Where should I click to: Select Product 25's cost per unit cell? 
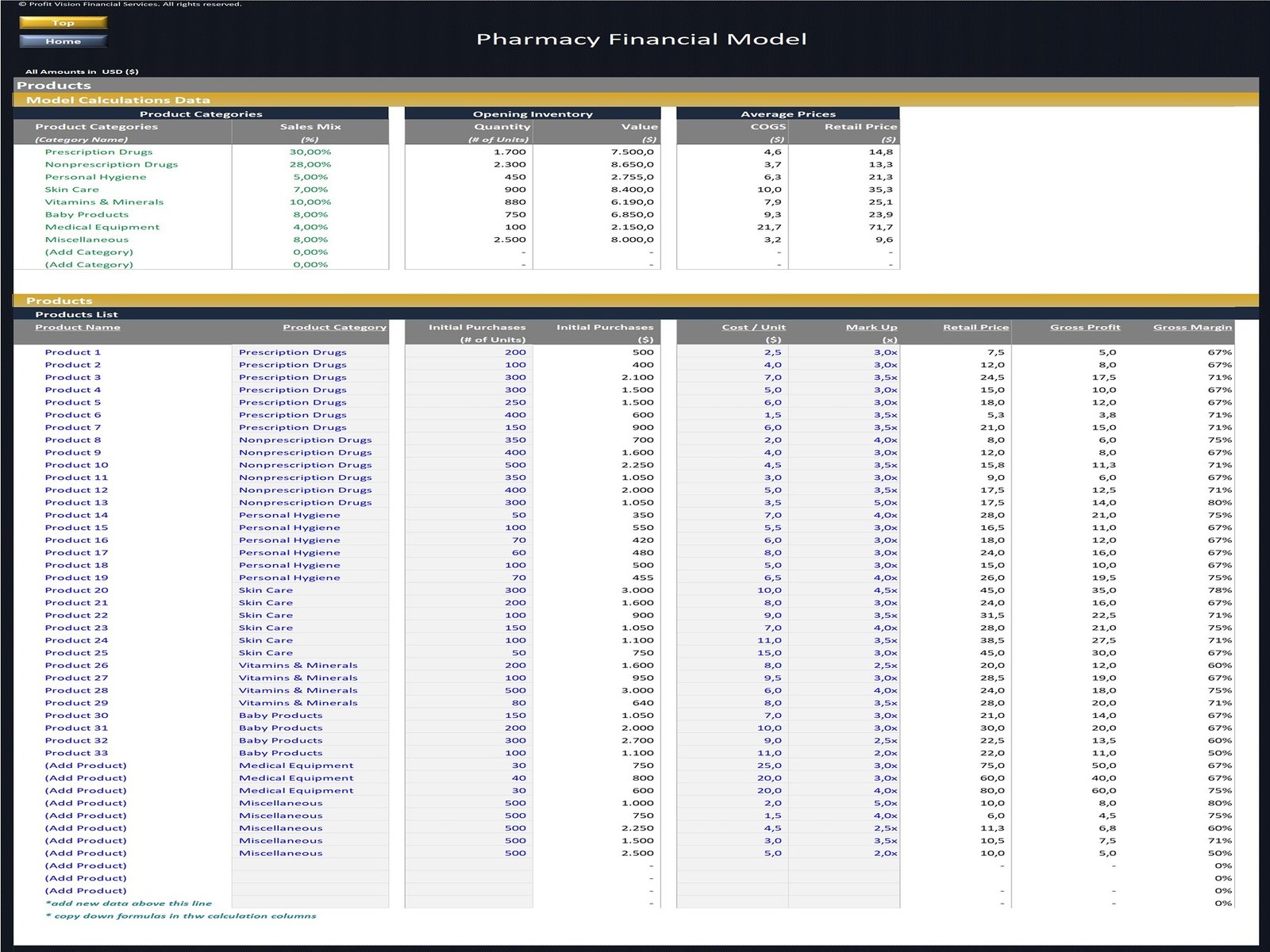(x=772, y=653)
